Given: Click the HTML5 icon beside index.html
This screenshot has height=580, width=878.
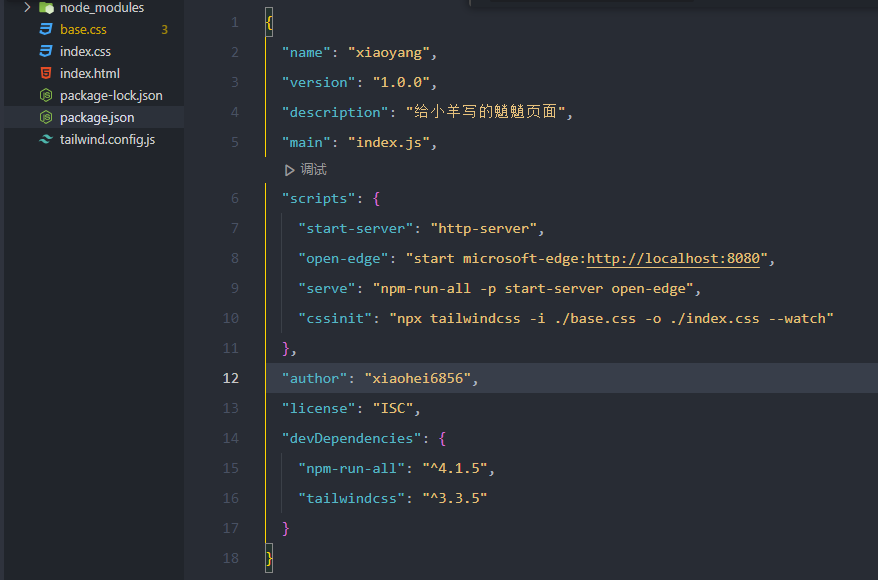Looking at the screenshot, I should (46, 74).
